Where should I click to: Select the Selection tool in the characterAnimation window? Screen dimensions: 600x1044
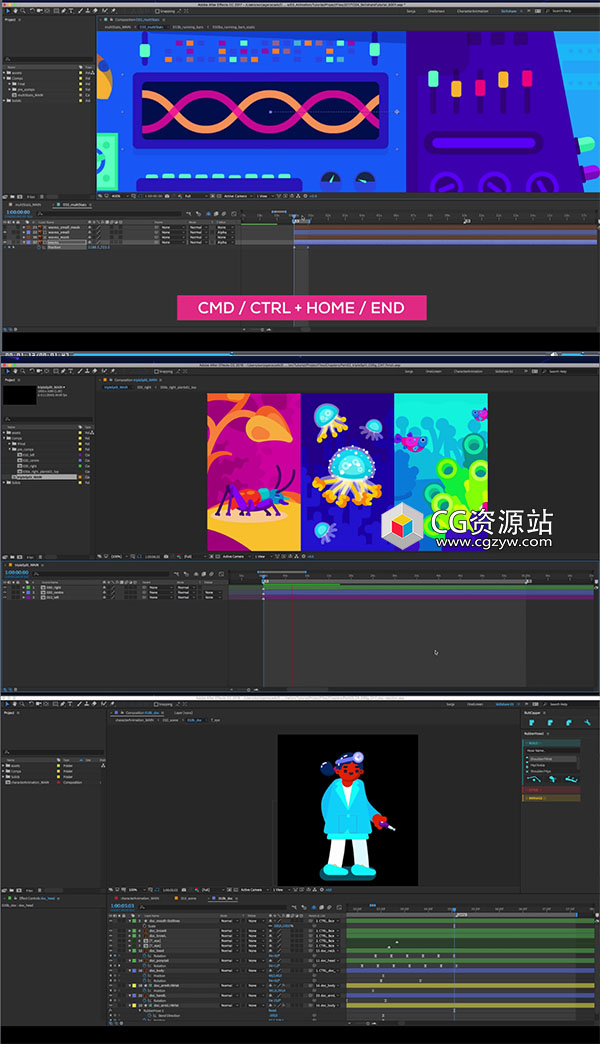click(x=7, y=704)
